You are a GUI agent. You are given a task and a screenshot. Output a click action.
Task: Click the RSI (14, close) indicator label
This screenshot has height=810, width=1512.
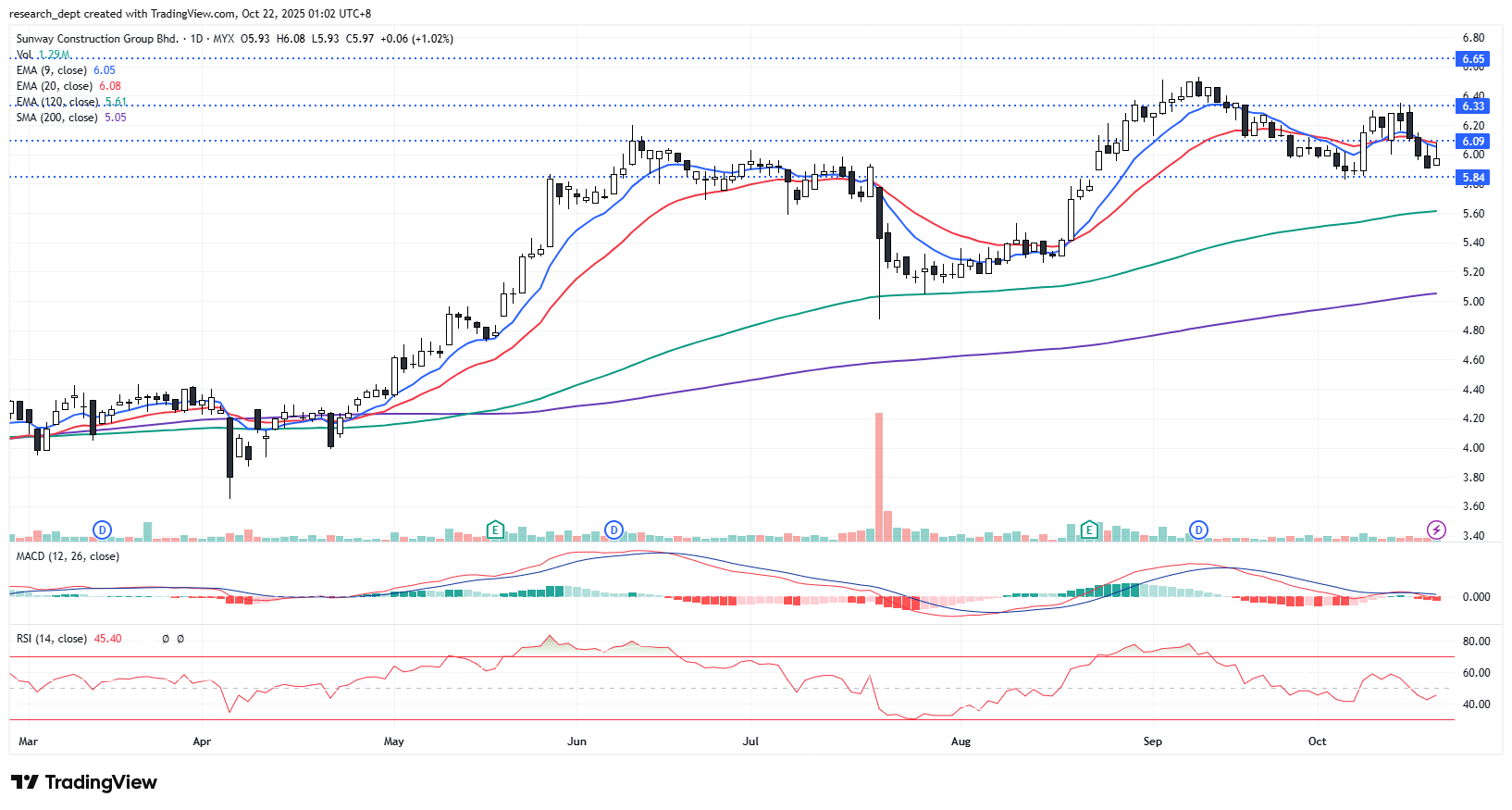(x=52, y=639)
